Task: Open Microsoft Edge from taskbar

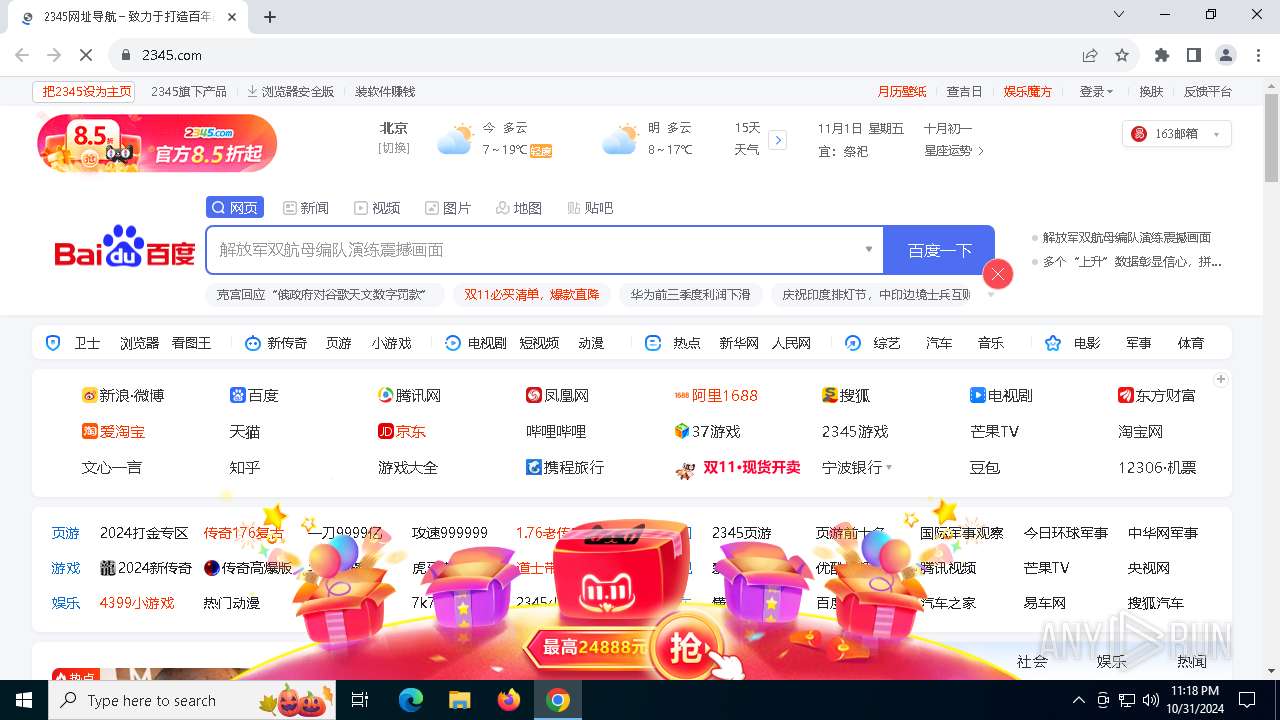Action: tap(411, 700)
